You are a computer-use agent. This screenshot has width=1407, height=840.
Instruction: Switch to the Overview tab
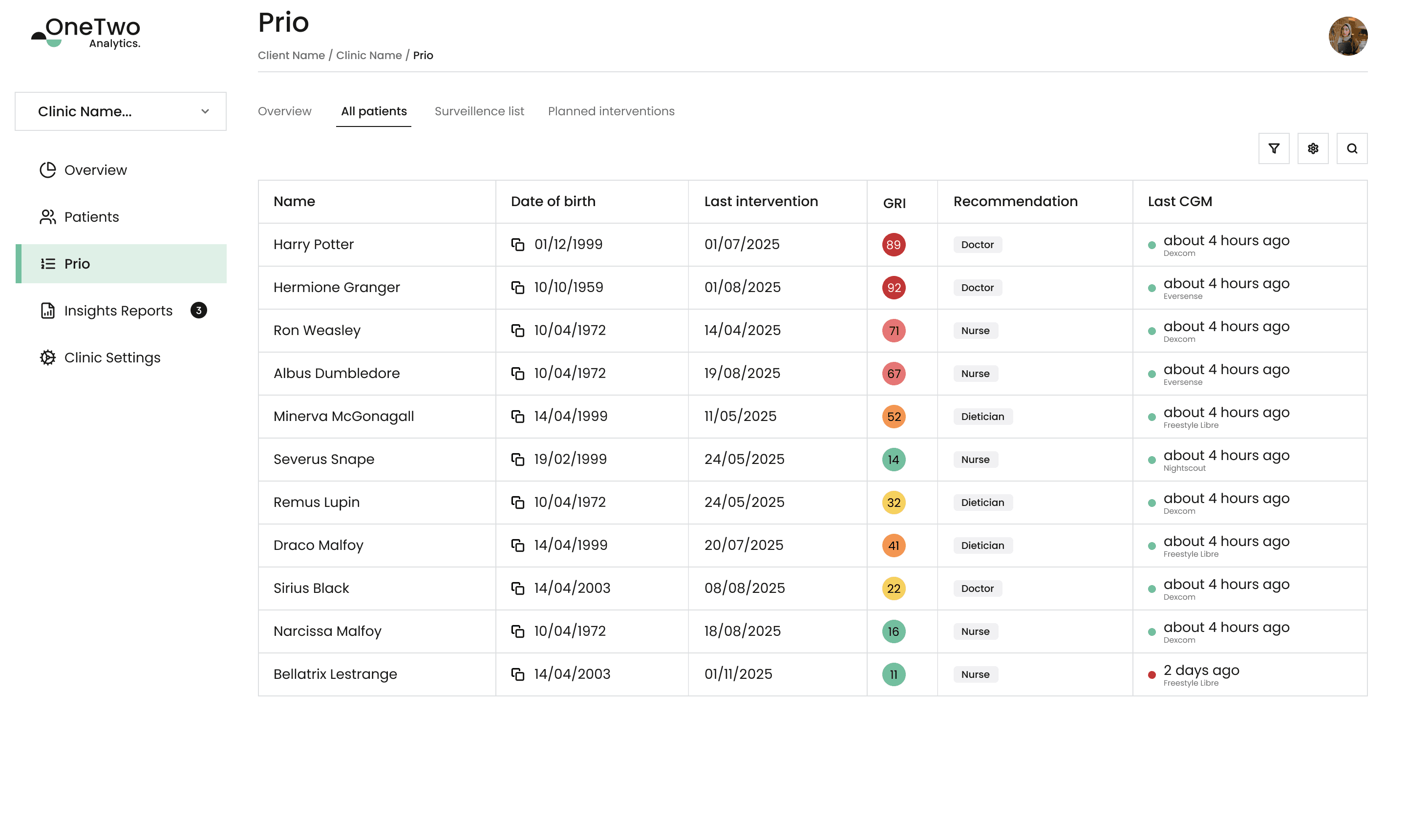pos(284,111)
